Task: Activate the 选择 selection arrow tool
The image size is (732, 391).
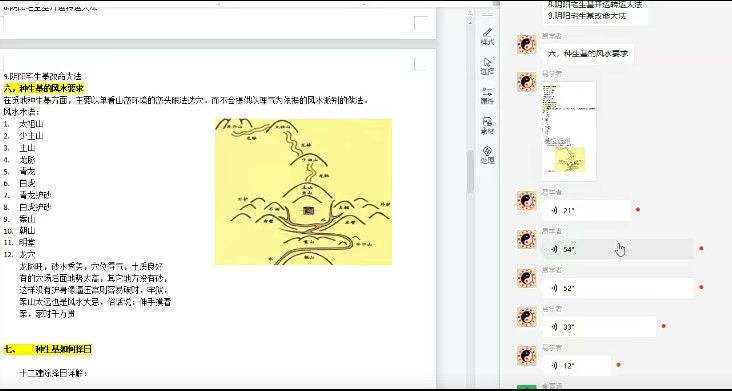Action: tap(487, 66)
